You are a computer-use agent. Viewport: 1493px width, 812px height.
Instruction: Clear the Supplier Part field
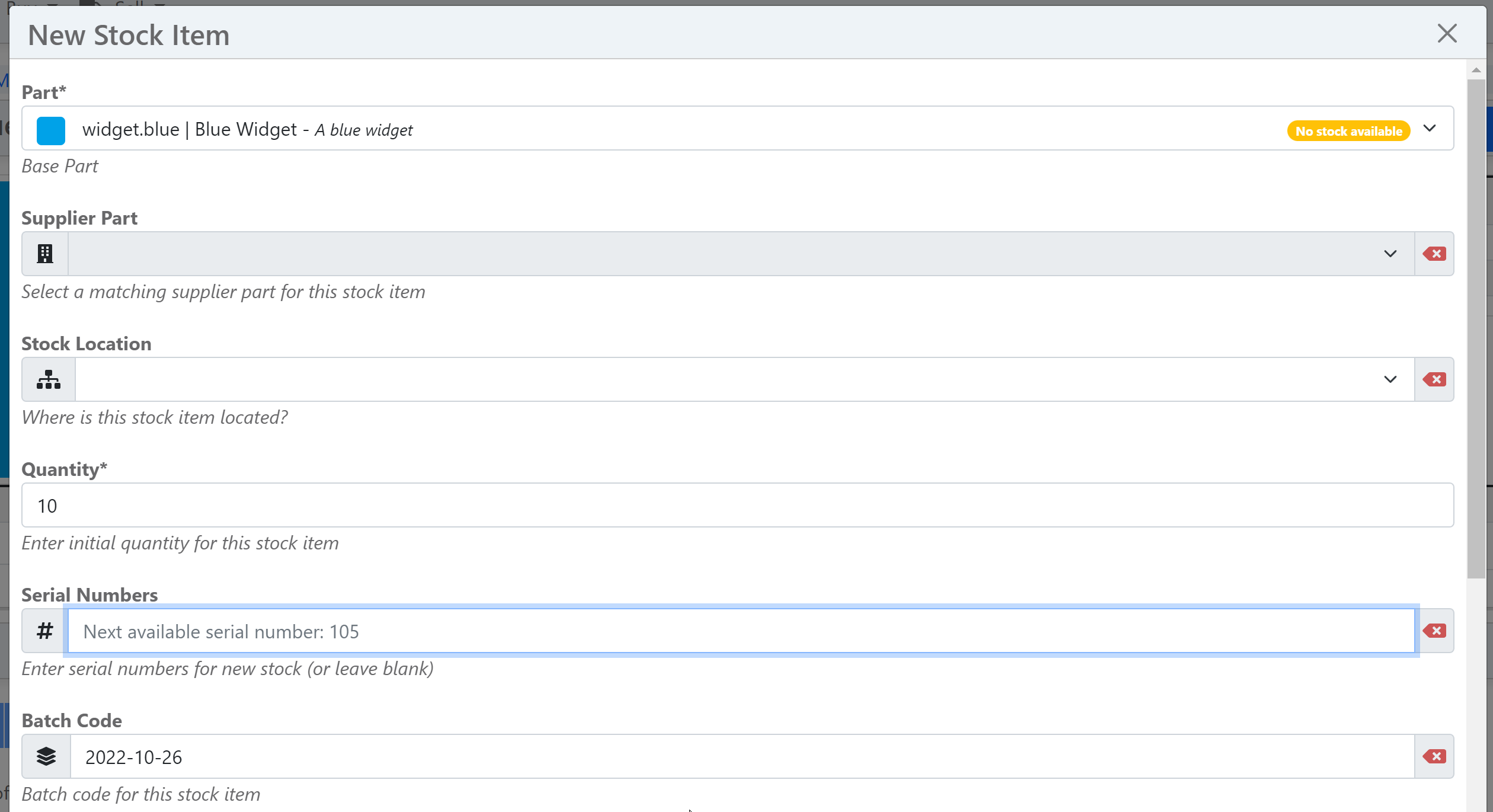click(1434, 254)
